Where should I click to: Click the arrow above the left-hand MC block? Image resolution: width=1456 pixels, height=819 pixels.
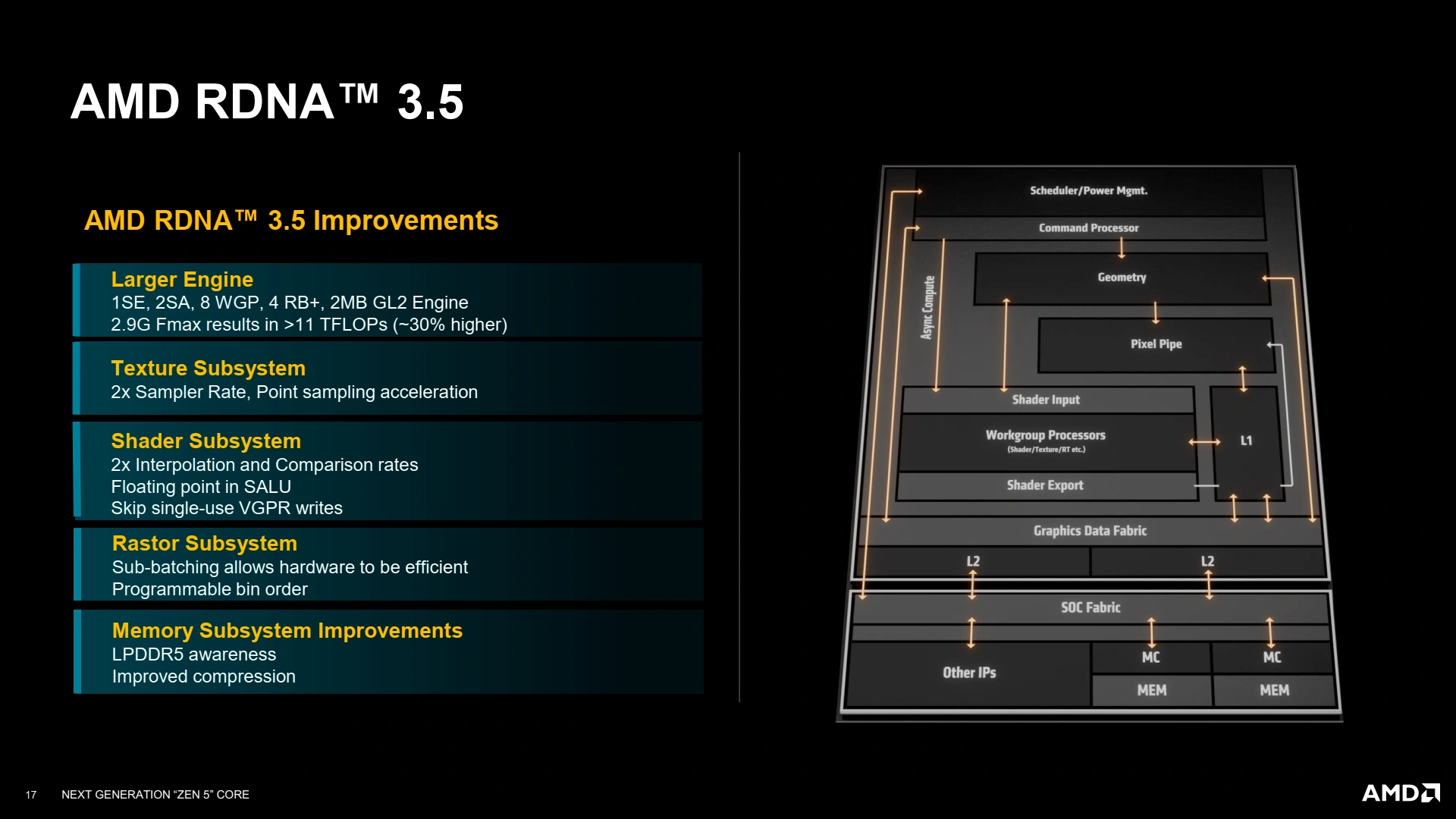[1151, 632]
